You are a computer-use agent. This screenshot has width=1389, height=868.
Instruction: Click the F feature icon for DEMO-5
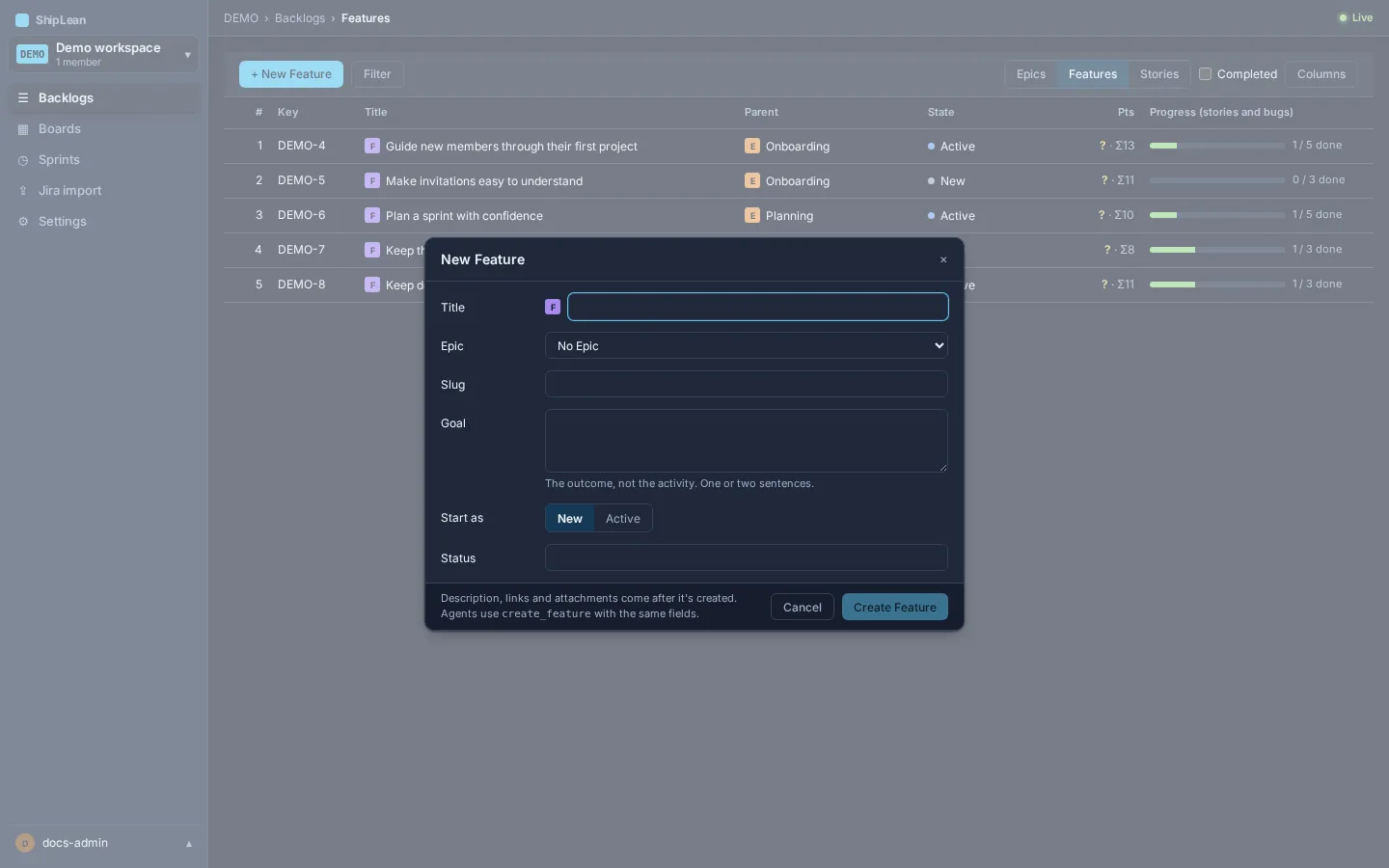click(372, 180)
